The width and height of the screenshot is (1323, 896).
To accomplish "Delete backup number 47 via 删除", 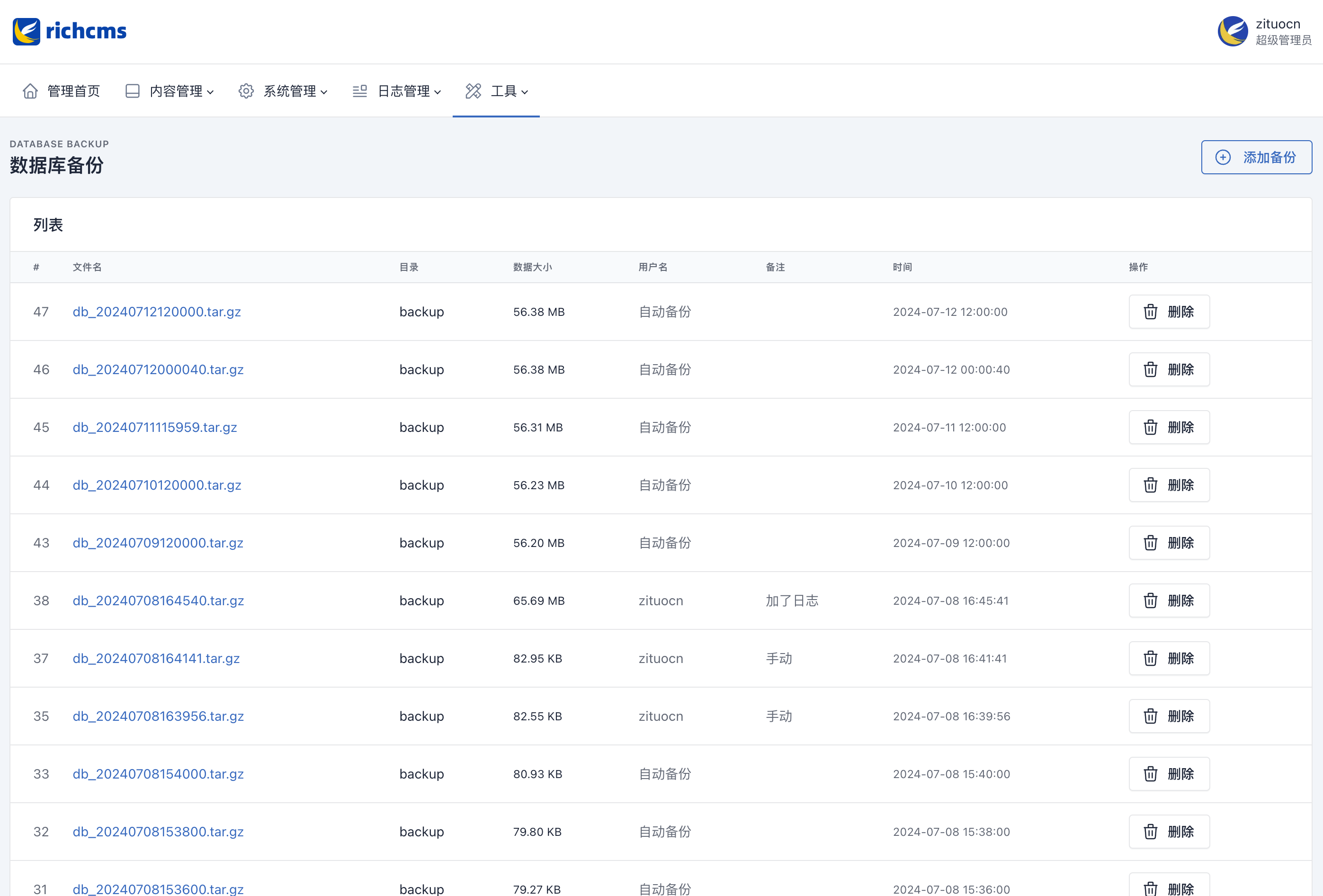I will pyautogui.click(x=1169, y=312).
